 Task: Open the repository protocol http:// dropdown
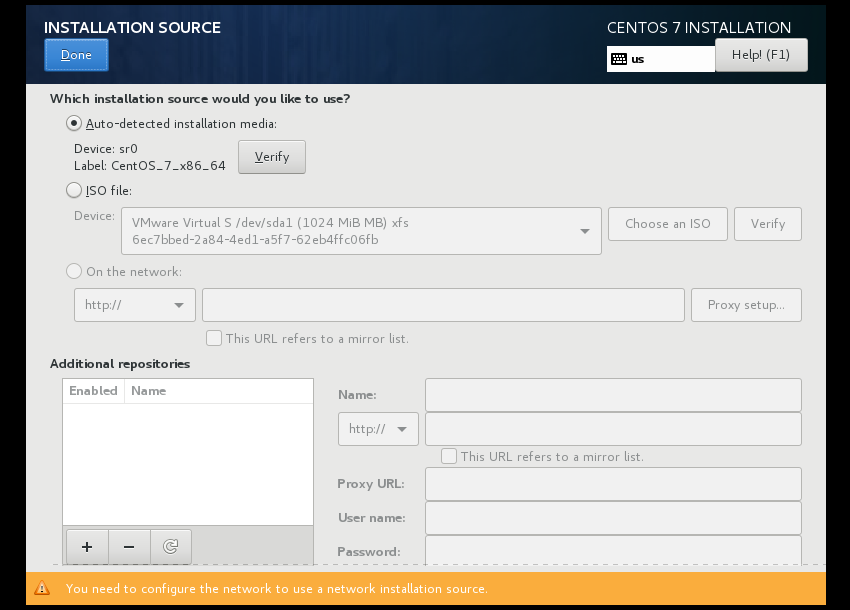378,429
